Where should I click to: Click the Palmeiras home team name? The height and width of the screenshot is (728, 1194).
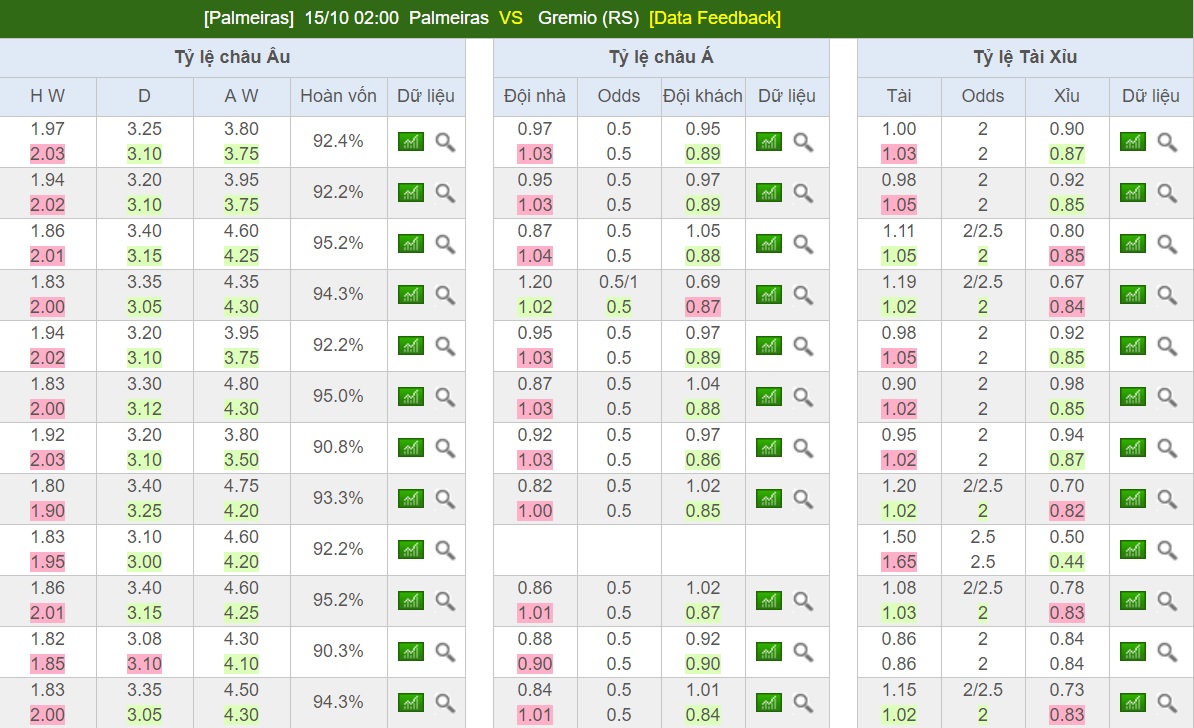pos(449,18)
